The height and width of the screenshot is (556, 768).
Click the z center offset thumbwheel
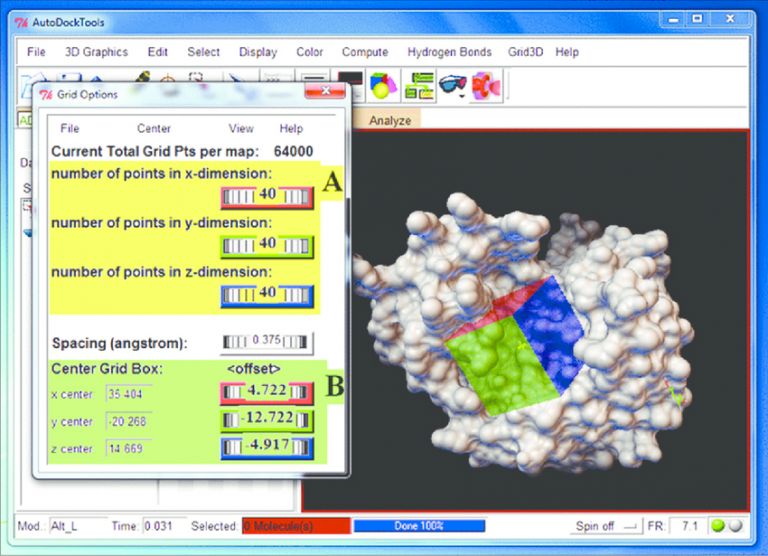(x=268, y=446)
